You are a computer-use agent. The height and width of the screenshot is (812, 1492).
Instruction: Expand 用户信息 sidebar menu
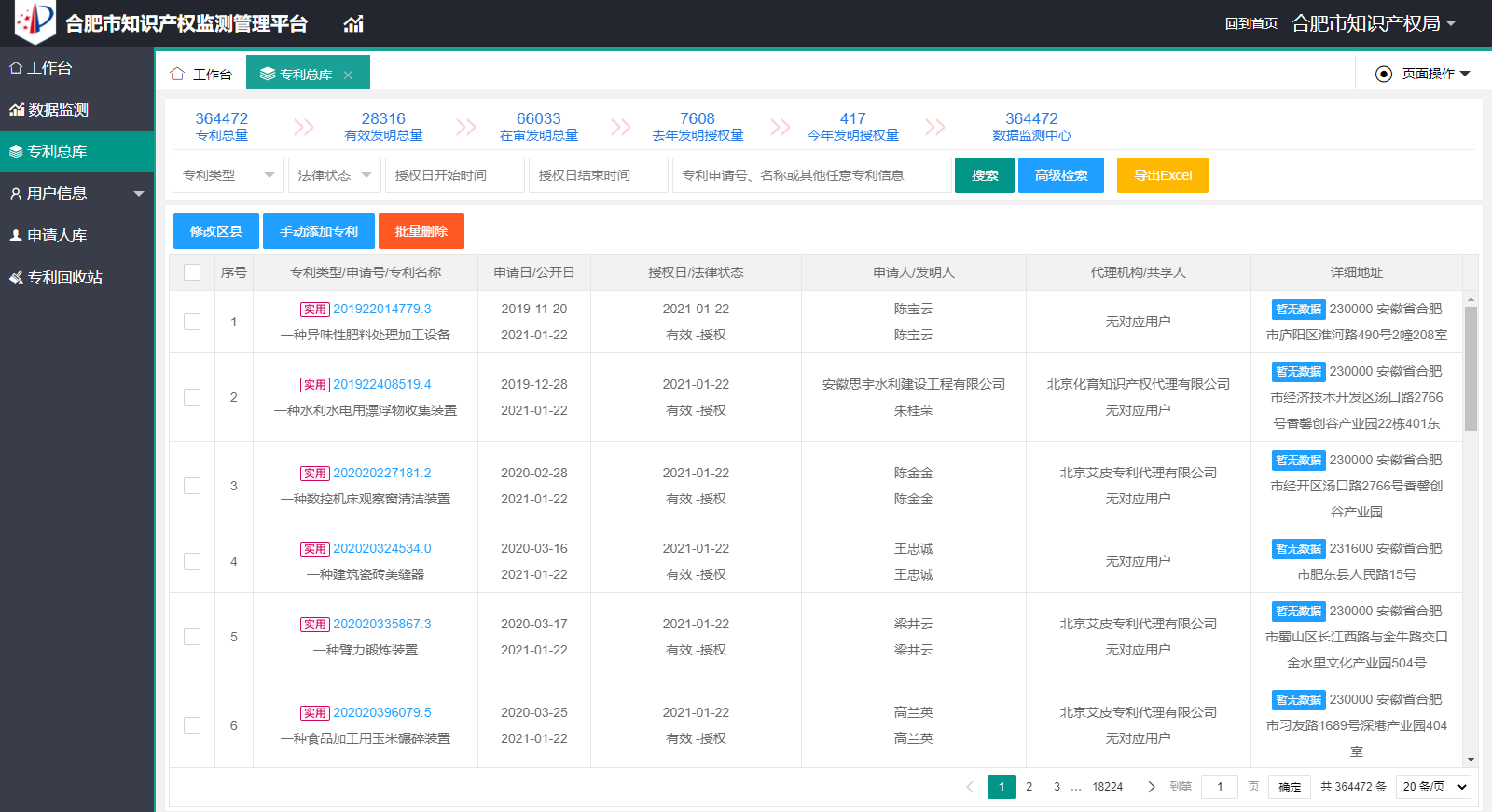click(x=76, y=194)
